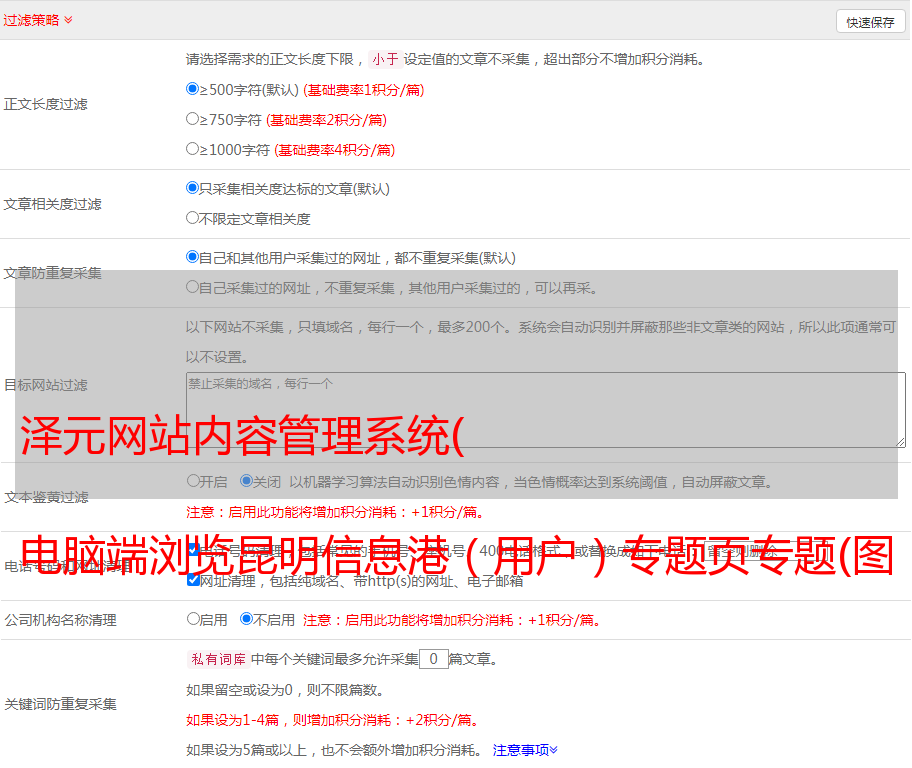The width and height of the screenshot is (912, 768).
Task: Turn on 文本鉴黄过滤 with 开启 radio
Action: click(x=193, y=481)
